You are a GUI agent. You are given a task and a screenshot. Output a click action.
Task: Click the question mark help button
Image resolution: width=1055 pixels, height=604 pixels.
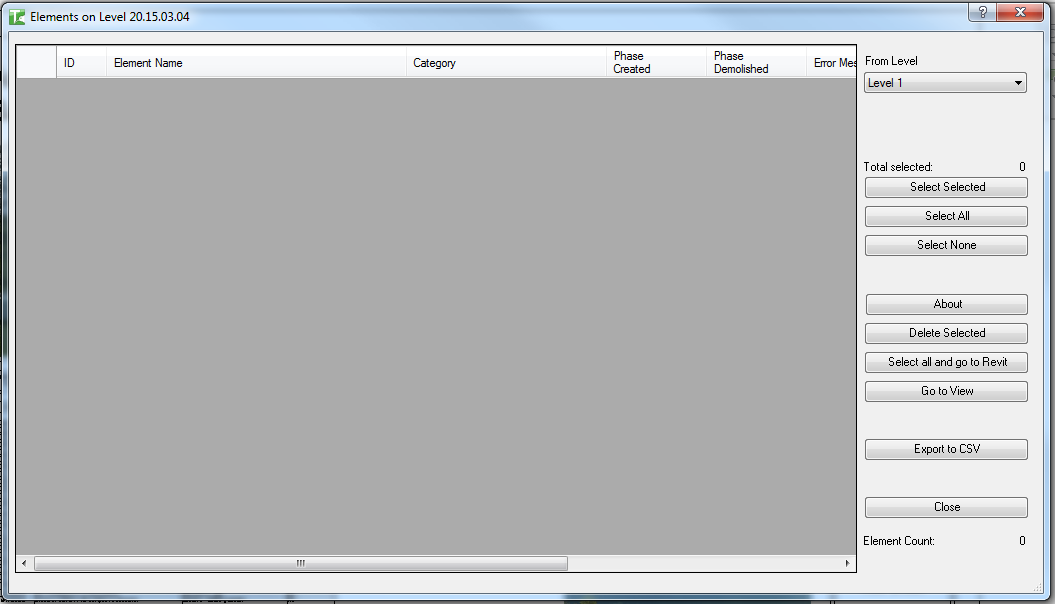(982, 12)
